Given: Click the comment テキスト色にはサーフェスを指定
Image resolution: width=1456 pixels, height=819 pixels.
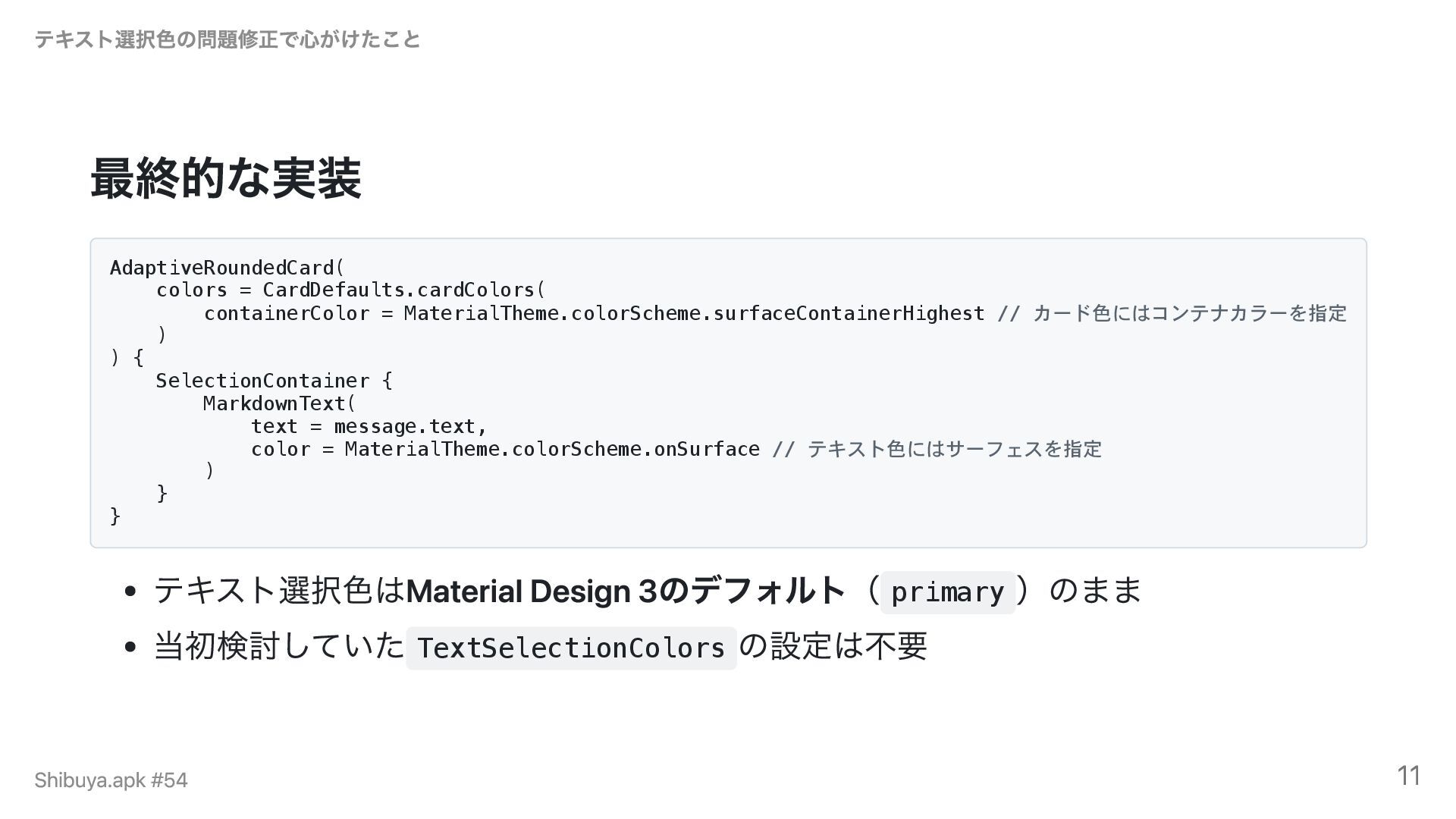Looking at the screenshot, I should click(954, 449).
